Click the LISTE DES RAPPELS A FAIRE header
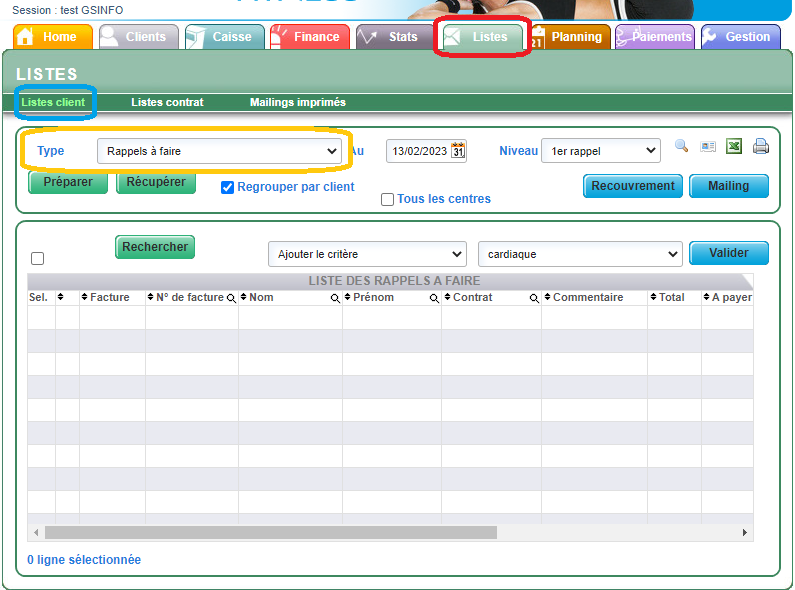The image size is (795, 590). coord(394,281)
